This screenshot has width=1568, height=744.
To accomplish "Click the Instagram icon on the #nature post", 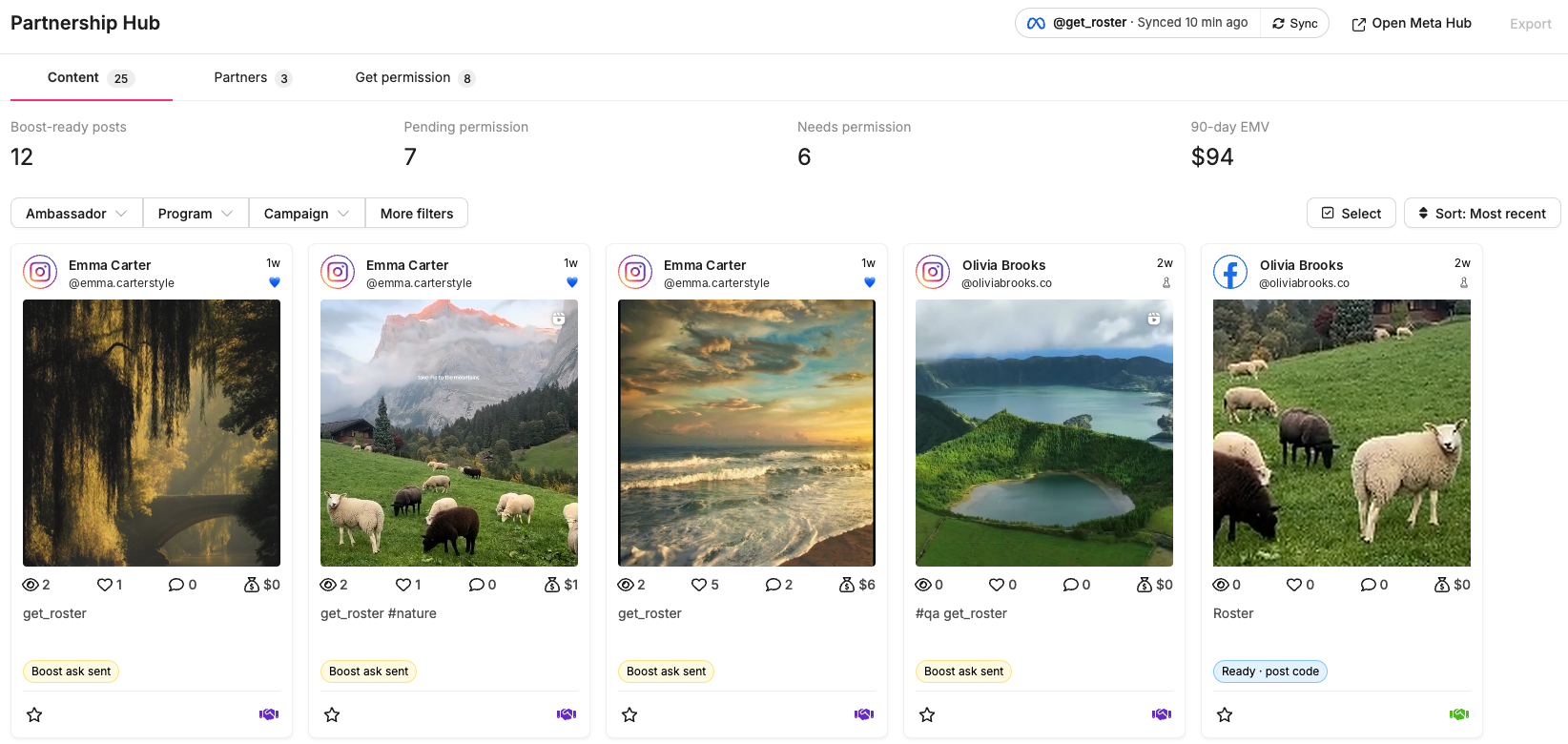I will (338, 272).
